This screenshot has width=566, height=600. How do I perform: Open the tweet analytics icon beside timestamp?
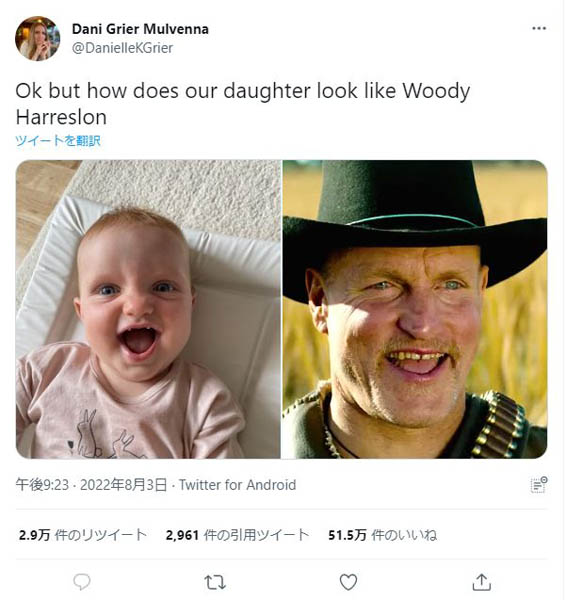point(539,485)
